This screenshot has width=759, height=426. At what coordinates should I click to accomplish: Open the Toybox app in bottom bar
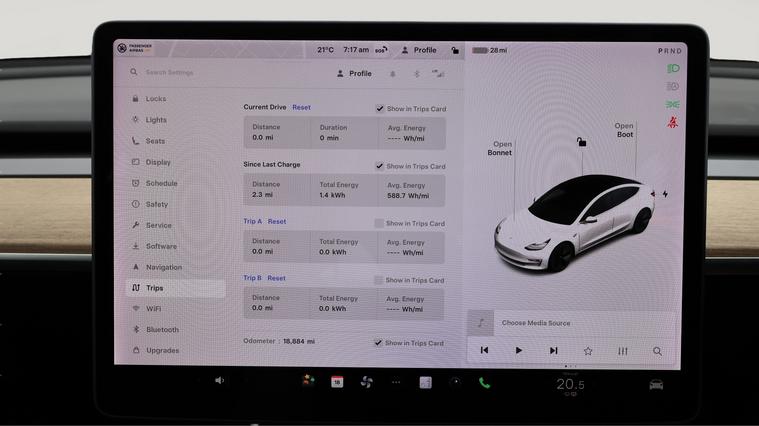[x=308, y=380]
